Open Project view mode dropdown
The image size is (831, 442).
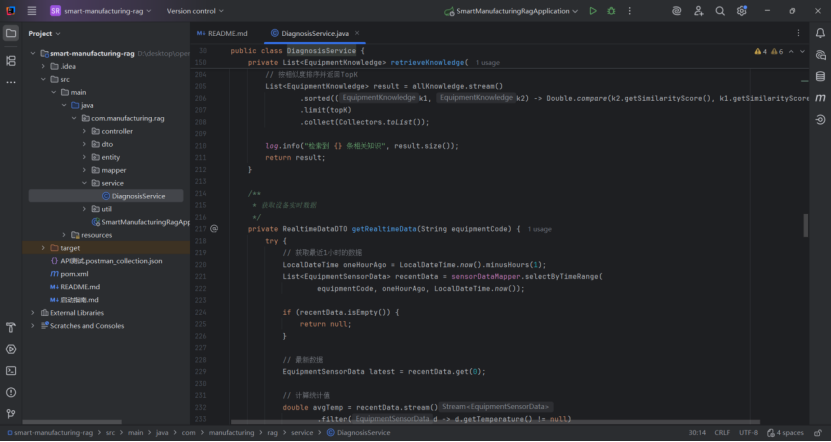coord(45,33)
